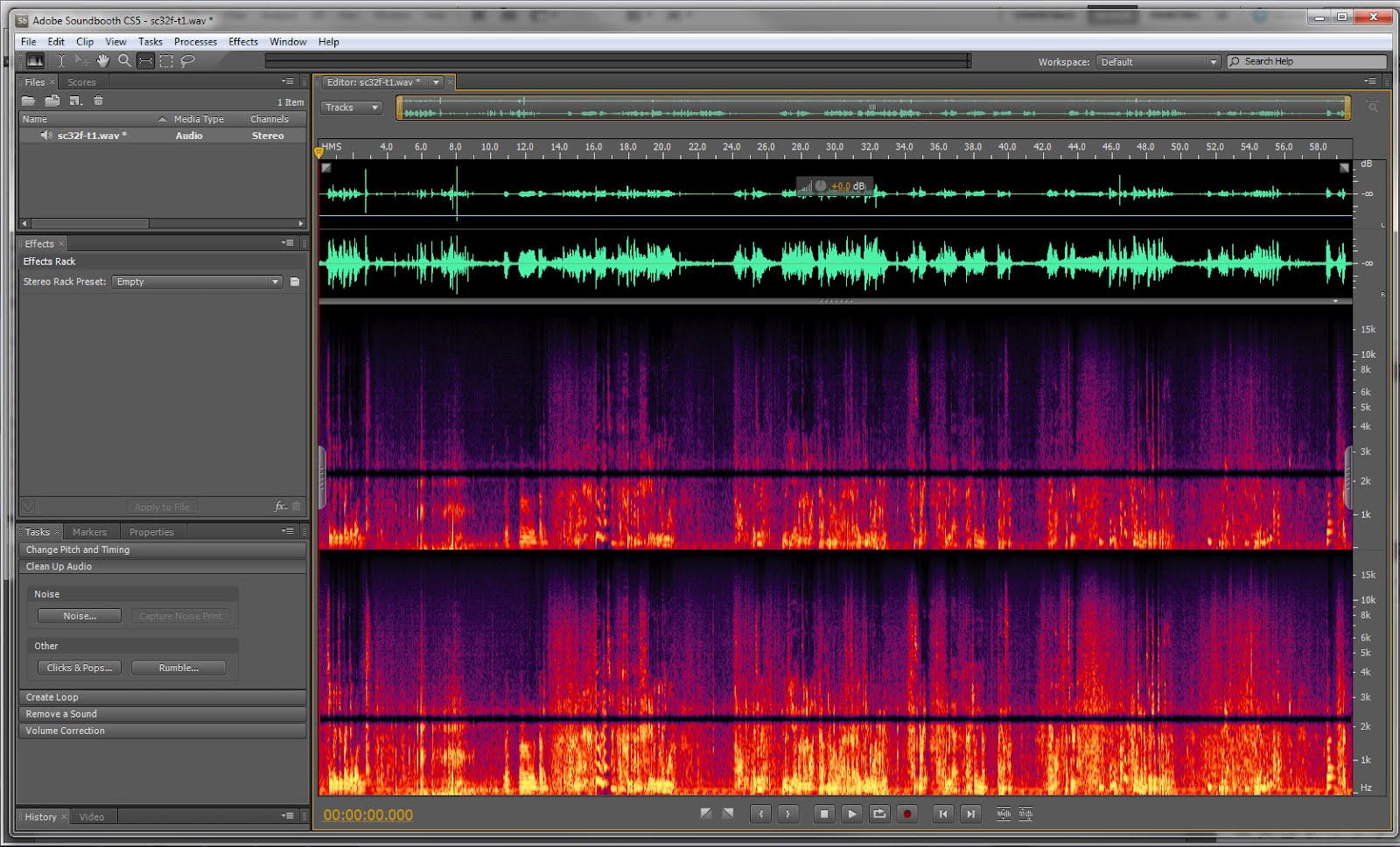
Task: Switch to the Scores tab
Action: (x=81, y=82)
